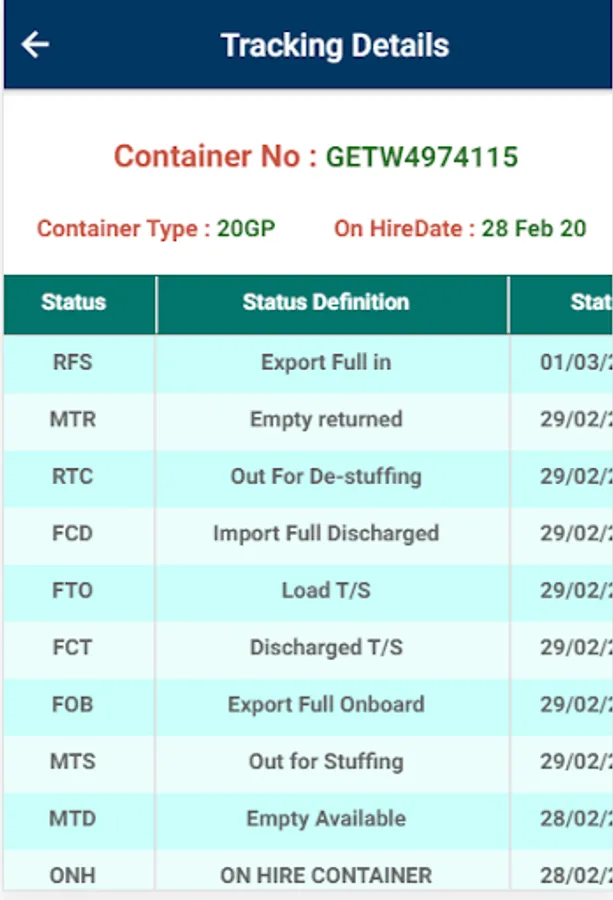Tap the back arrow icon
The height and width of the screenshot is (900, 613).
point(35,45)
